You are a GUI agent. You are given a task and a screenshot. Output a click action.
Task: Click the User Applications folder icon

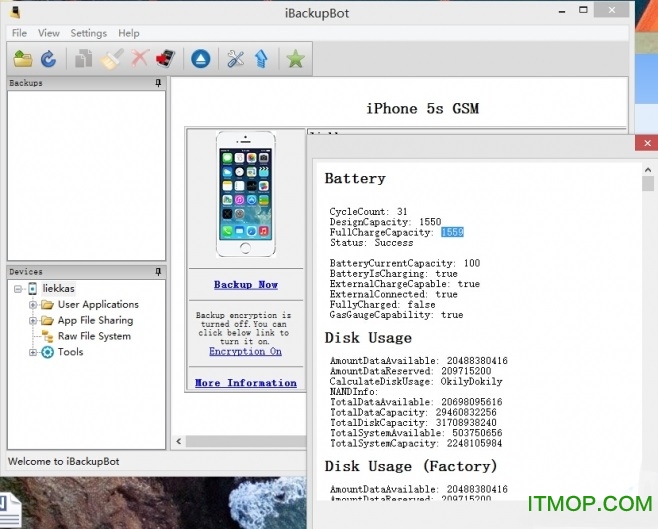47,305
